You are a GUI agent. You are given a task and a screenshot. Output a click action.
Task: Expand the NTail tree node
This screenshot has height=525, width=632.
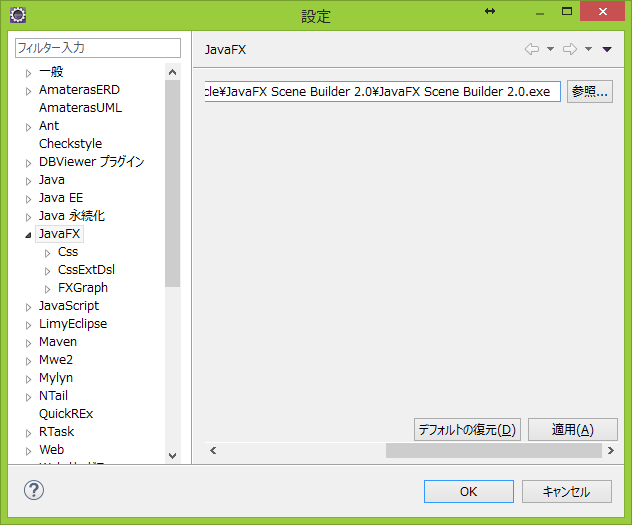point(28,397)
